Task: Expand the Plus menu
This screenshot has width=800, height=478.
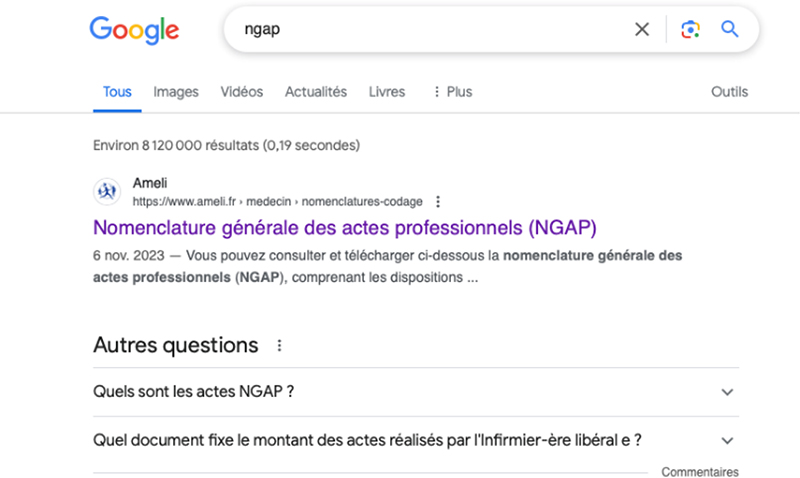Action: [x=453, y=92]
